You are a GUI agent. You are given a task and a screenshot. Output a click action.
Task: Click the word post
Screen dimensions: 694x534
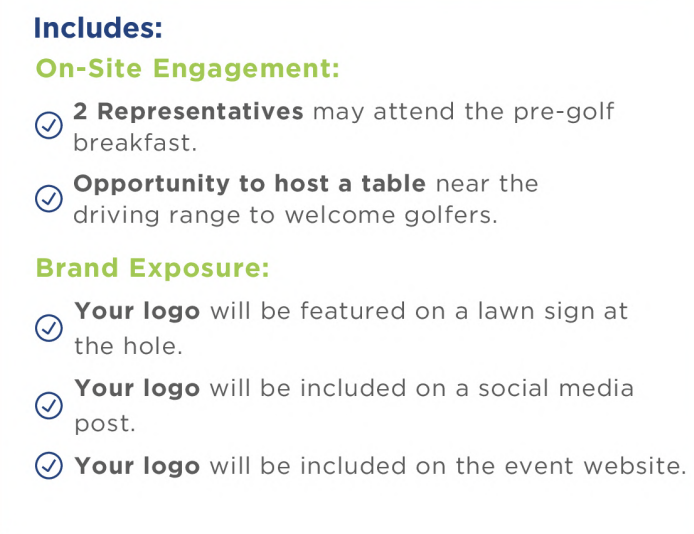(105, 424)
